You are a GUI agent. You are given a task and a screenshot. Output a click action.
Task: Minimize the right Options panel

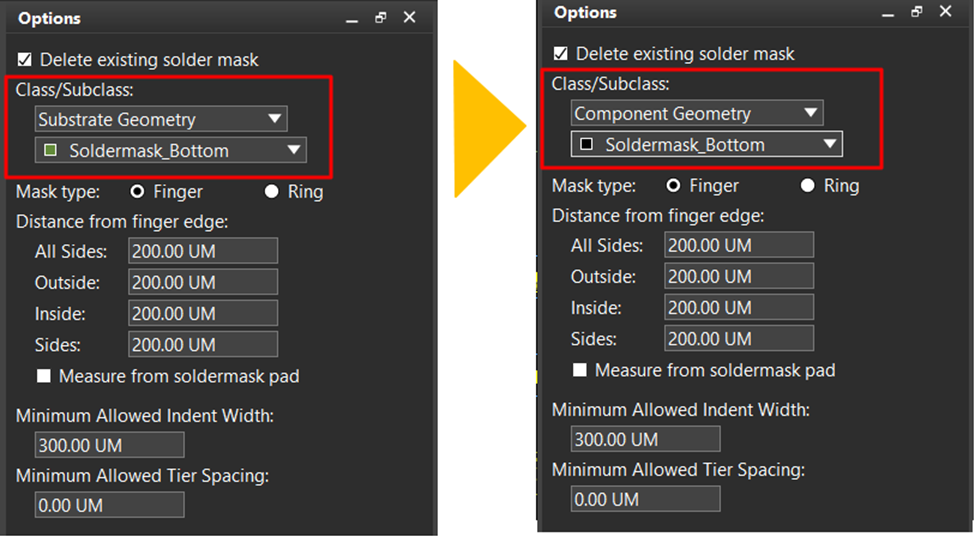click(888, 14)
